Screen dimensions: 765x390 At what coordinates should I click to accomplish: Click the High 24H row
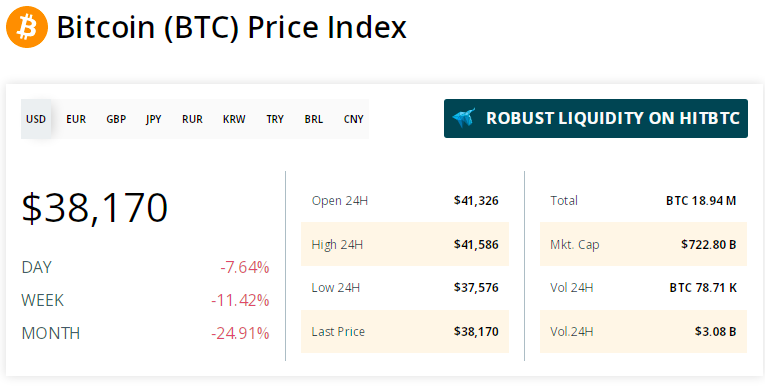click(405, 244)
